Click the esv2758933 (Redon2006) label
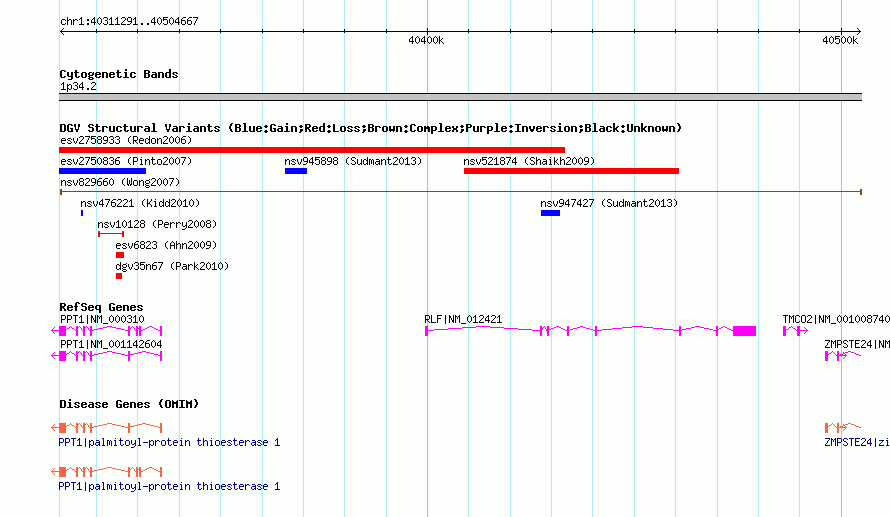 coord(126,140)
